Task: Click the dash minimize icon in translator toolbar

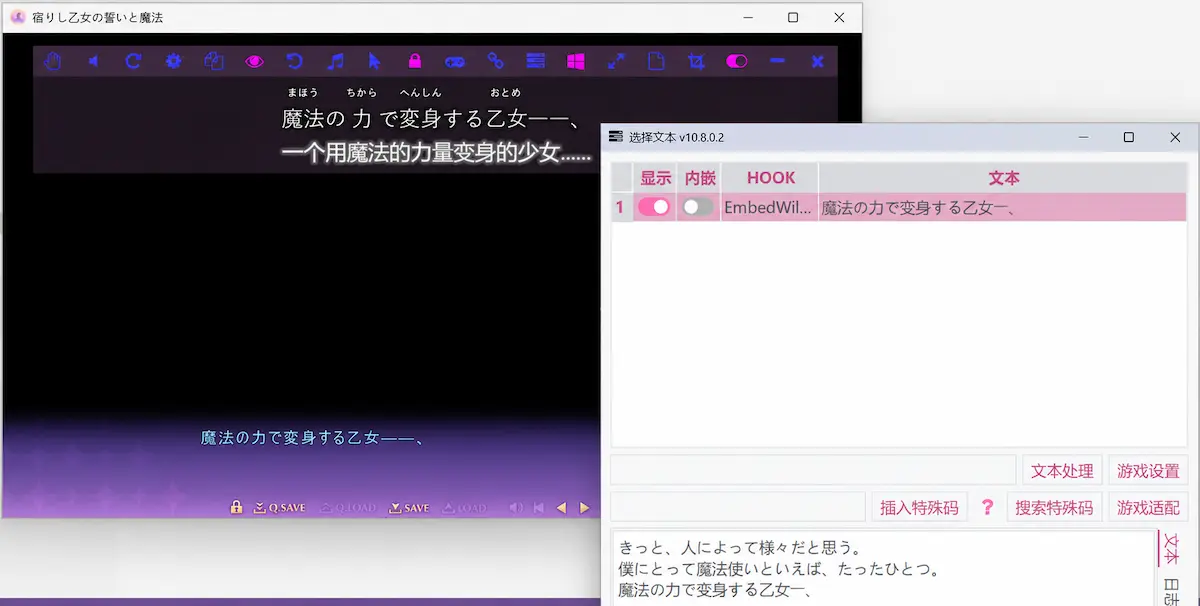Action: click(x=777, y=62)
